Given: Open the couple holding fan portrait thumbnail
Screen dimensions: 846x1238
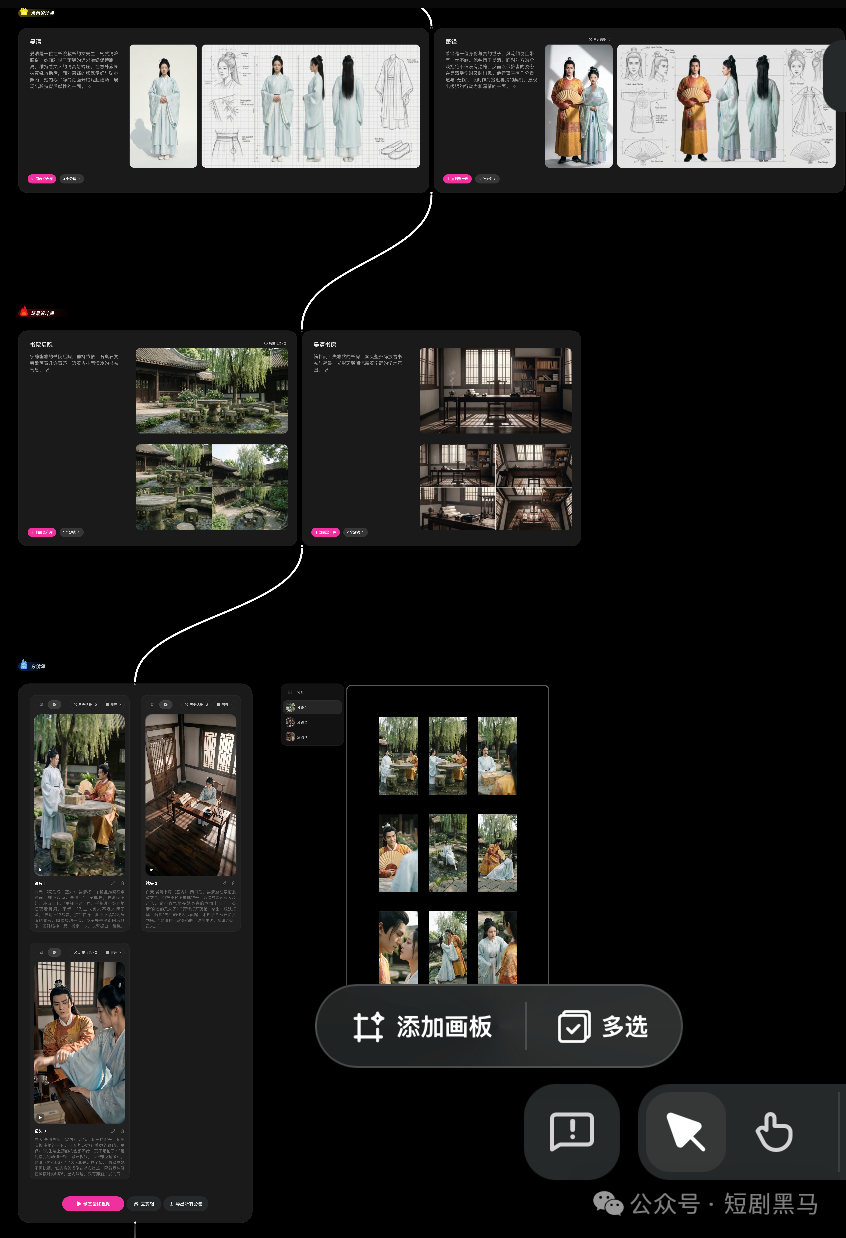Looking at the screenshot, I should 579,106.
